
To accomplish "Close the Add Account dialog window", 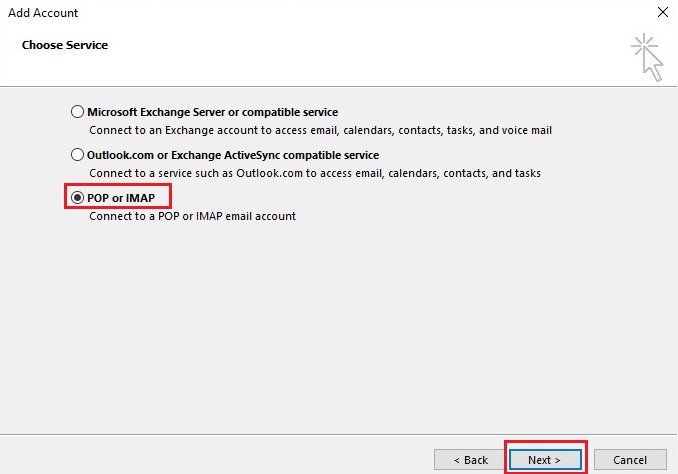I will [x=661, y=13].
